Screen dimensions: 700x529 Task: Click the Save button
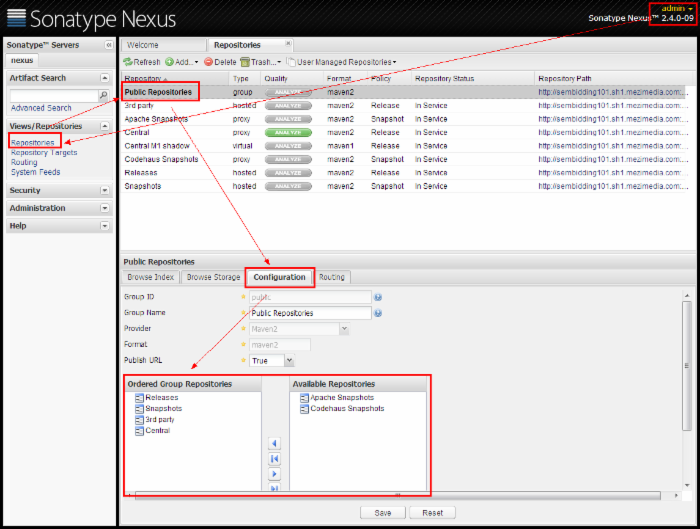pos(383,513)
